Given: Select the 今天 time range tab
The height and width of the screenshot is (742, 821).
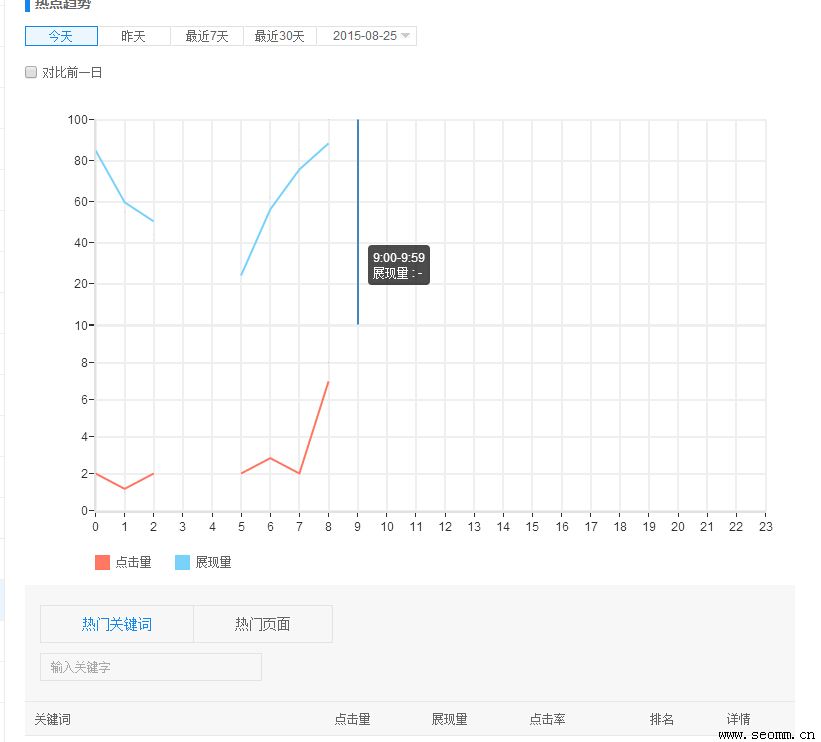Looking at the screenshot, I should pyautogui.click(x=61, y=36).
